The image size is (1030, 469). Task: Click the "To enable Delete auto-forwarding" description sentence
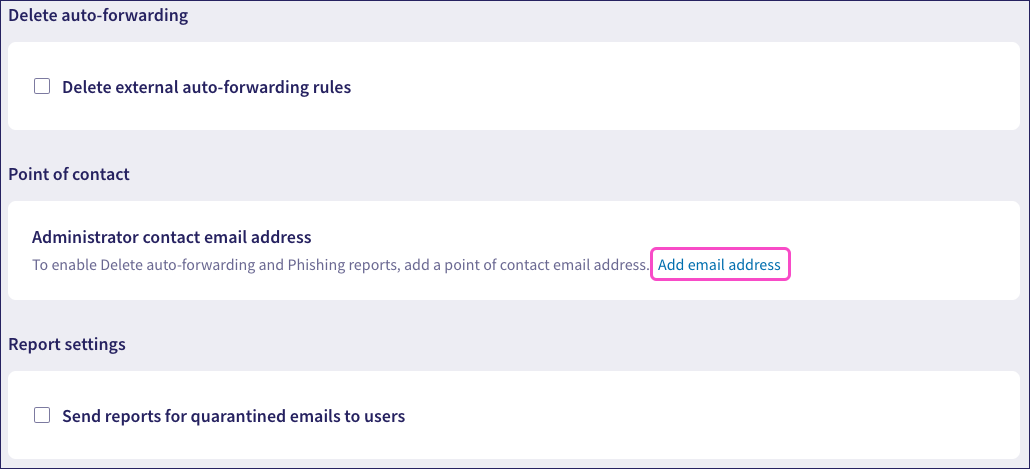coord(340,265)
